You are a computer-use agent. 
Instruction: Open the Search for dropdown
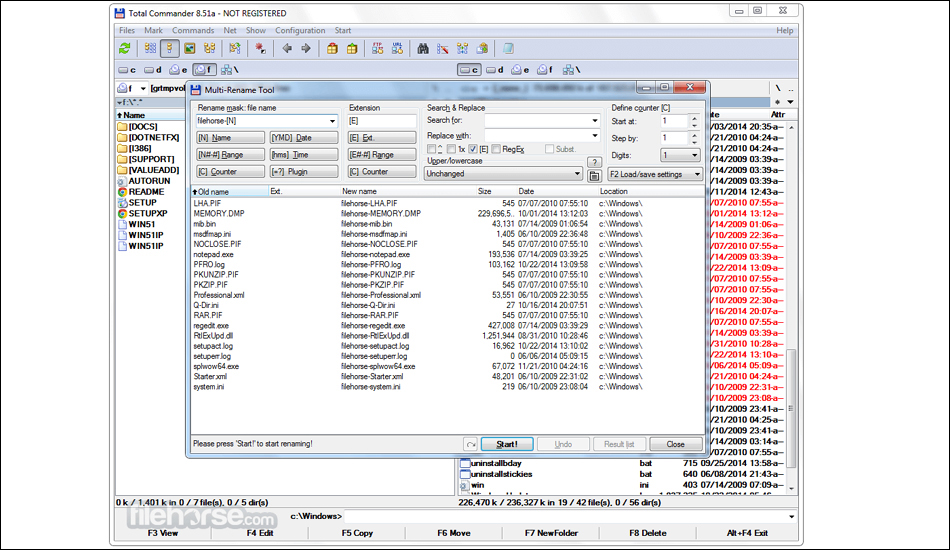(594, 121)
